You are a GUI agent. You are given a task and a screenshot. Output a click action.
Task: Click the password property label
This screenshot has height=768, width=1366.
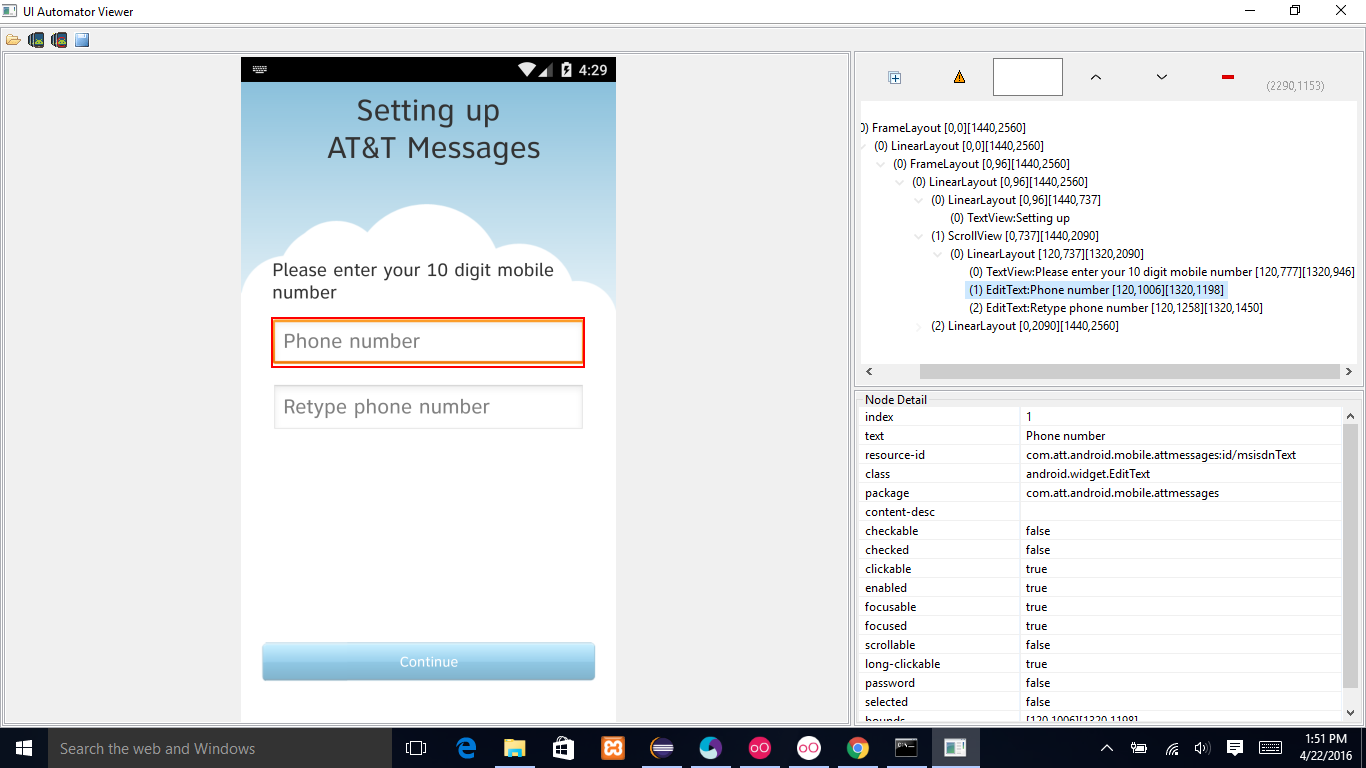coord(889,683)
